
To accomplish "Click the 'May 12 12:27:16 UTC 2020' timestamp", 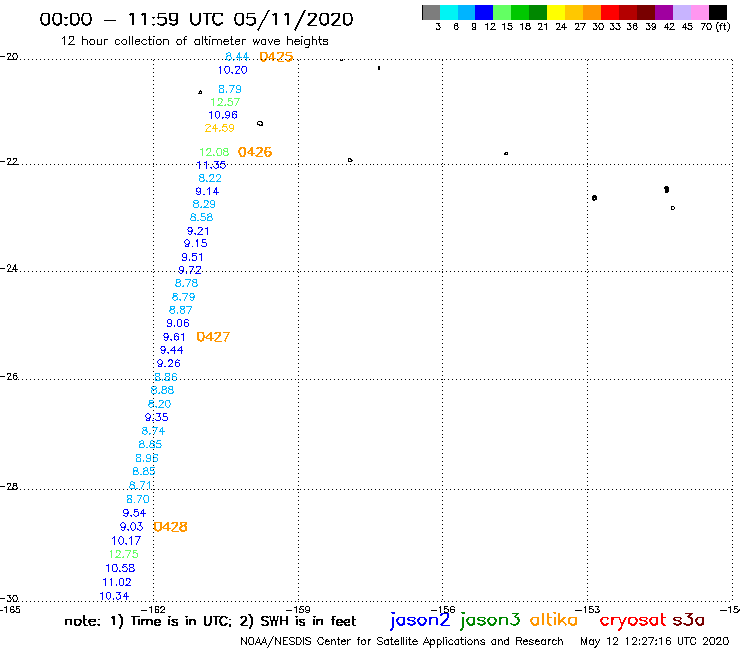I will [x=655, y=642].
